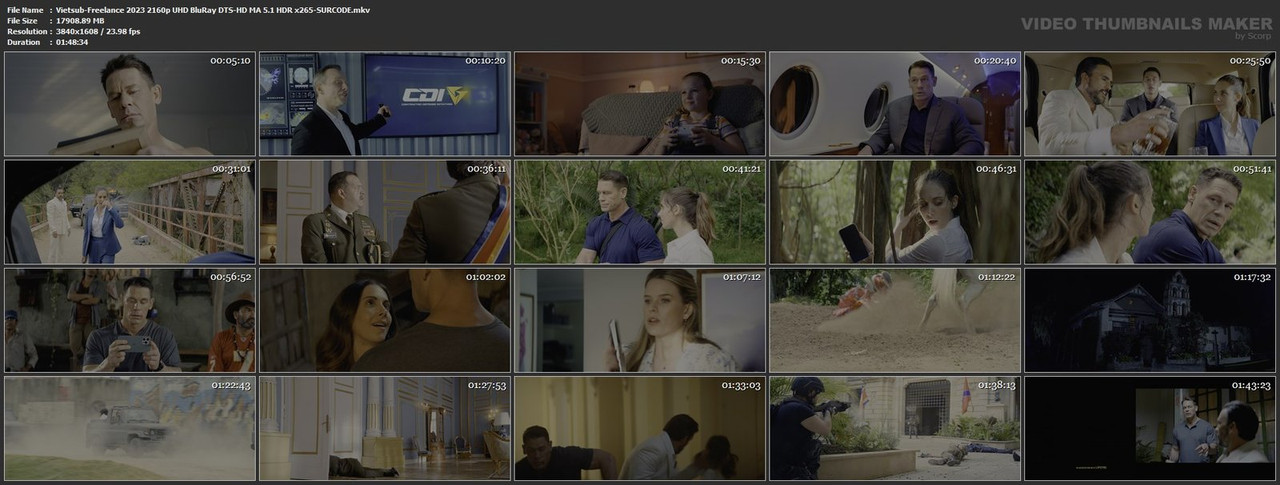Select the frame at 00:51:41

(x=1150, y=212)
